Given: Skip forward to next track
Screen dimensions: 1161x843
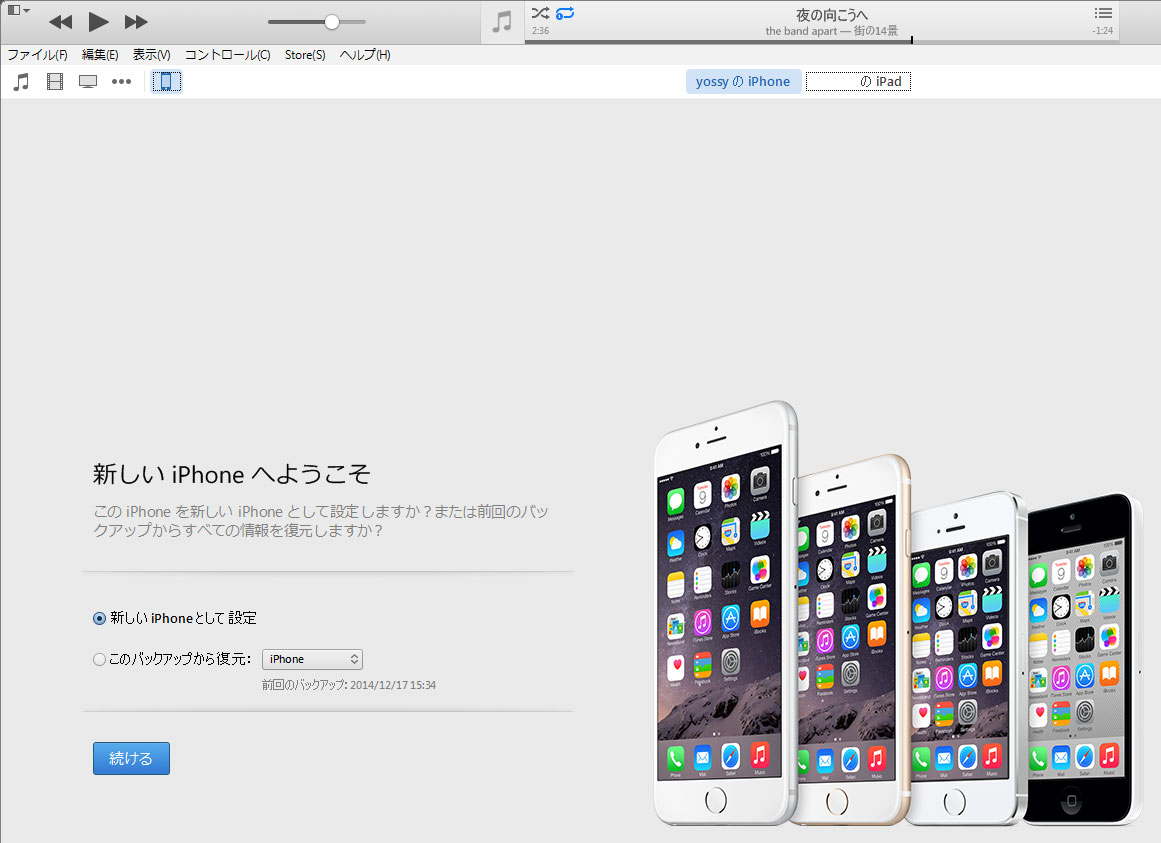Looking at the screenshot, I should point(136,21).
